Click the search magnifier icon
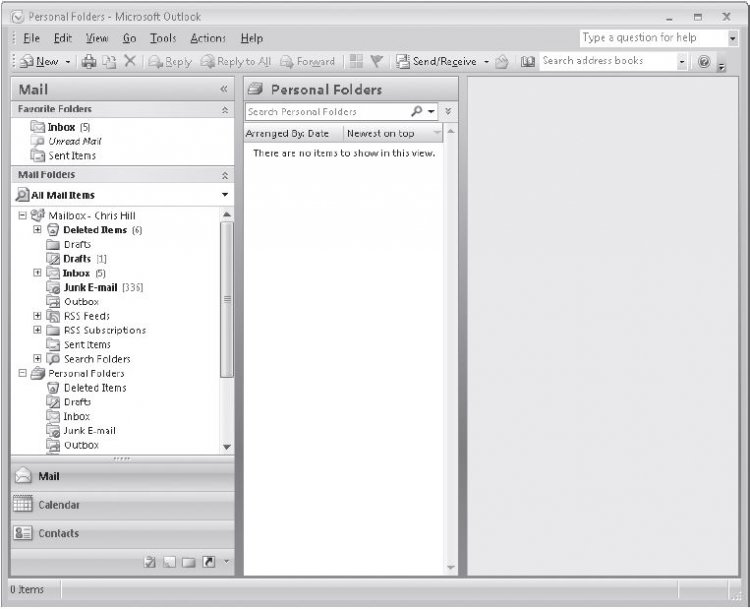Image resolution: width=750 pixels, height=610 pixels. coord(417,111)
